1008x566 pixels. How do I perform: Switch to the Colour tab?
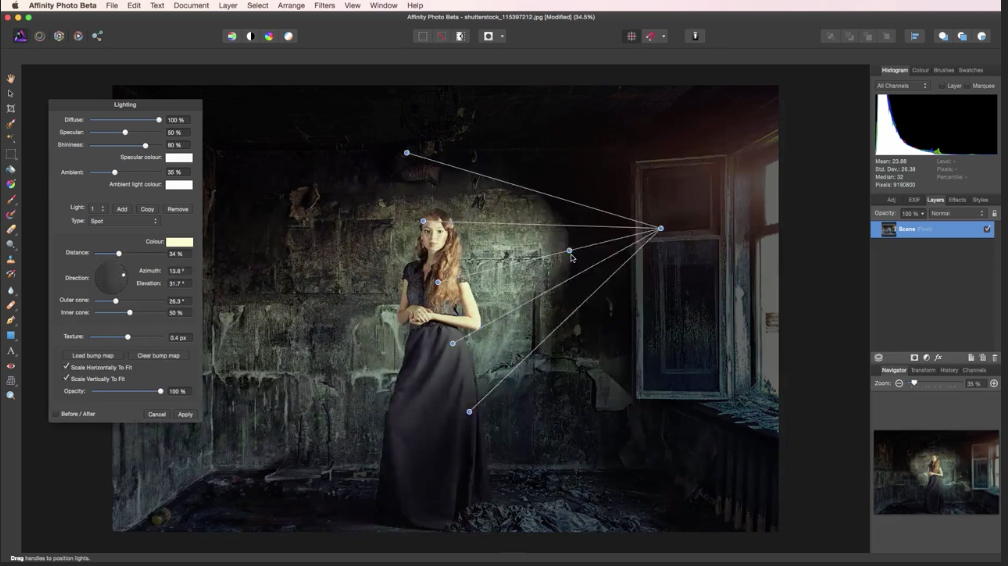(x=920, y=70)
